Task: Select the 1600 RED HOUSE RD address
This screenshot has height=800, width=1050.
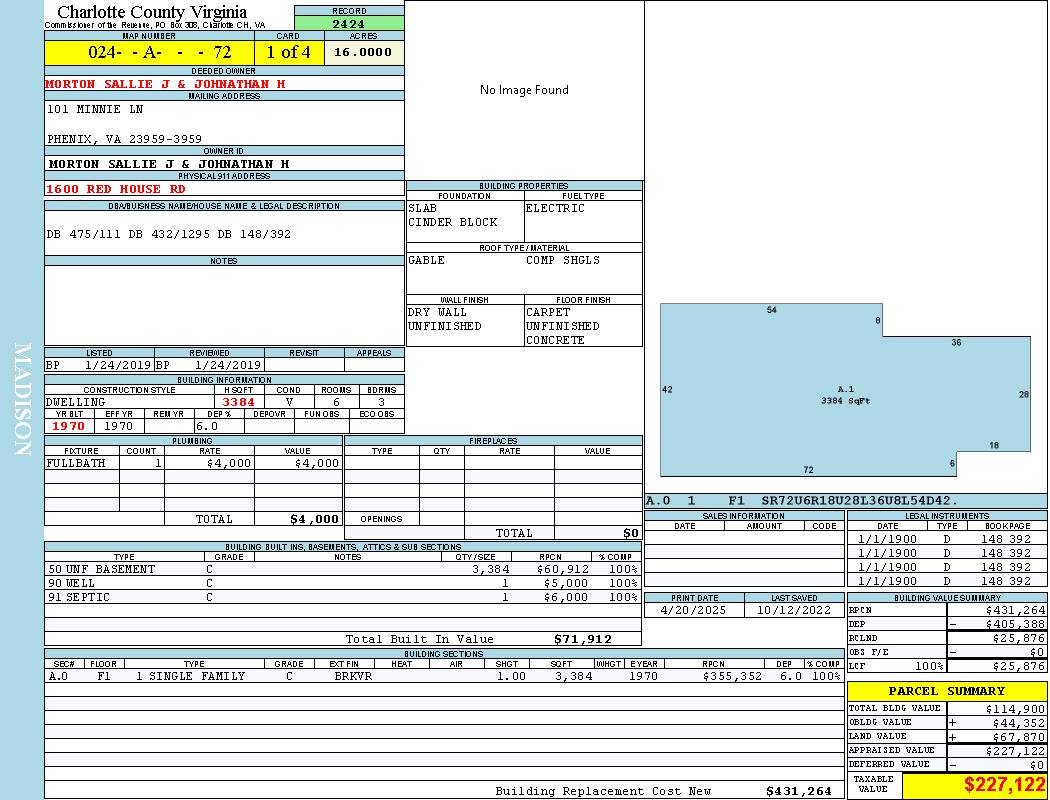Action: coord(116,189)
